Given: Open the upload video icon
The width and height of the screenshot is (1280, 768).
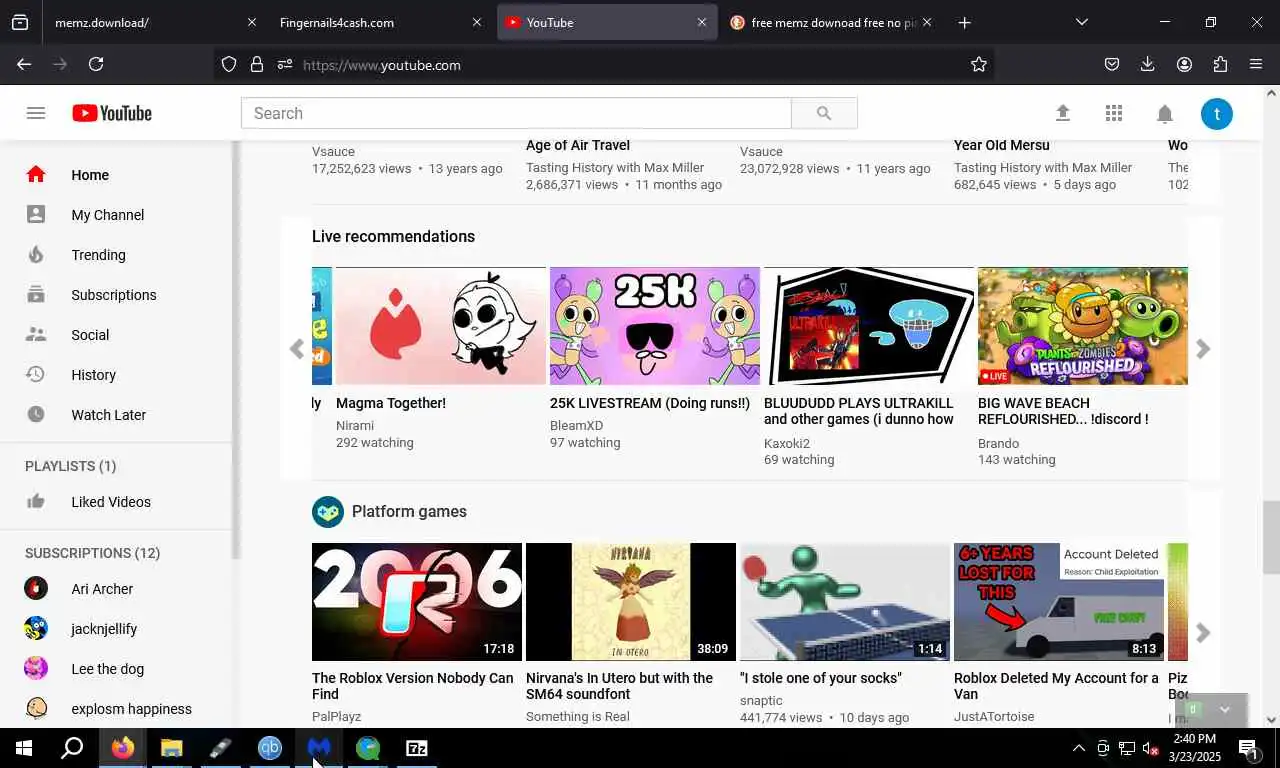Looking at the screenshot, I should pyautogui.click(x=1063, y=114).
